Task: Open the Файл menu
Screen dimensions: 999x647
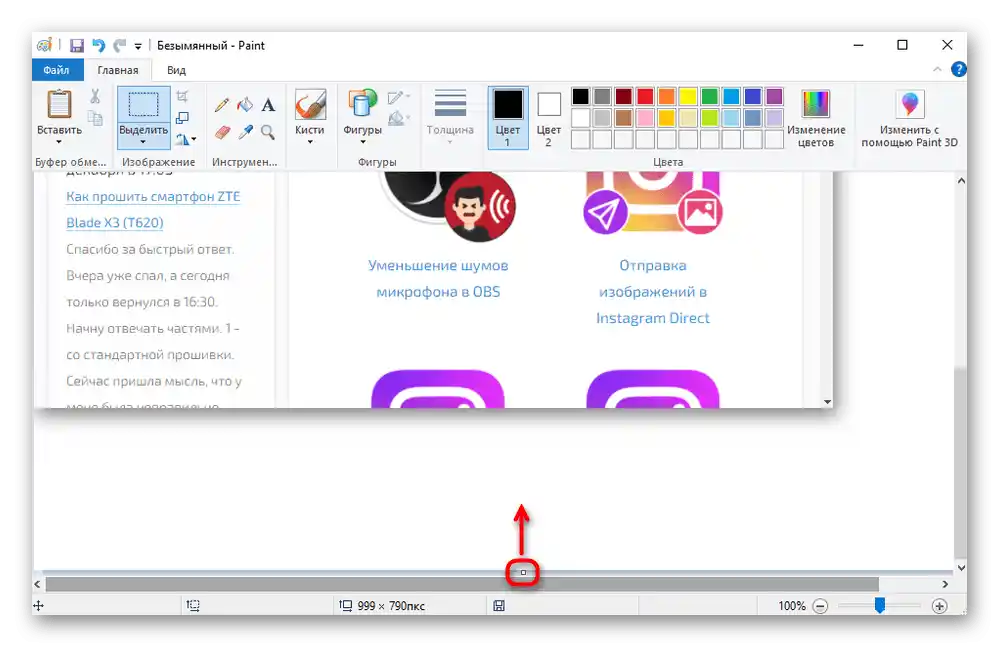Action: [x=57, y=70]
